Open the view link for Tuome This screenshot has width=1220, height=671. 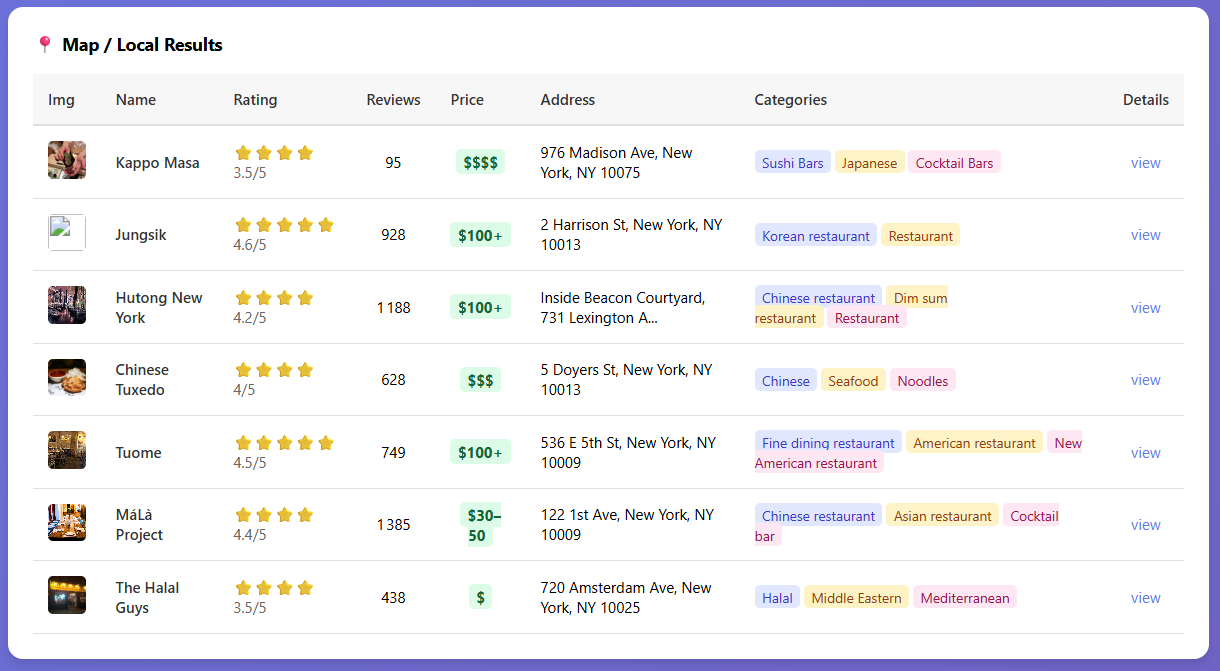[x=1145, y=452]
